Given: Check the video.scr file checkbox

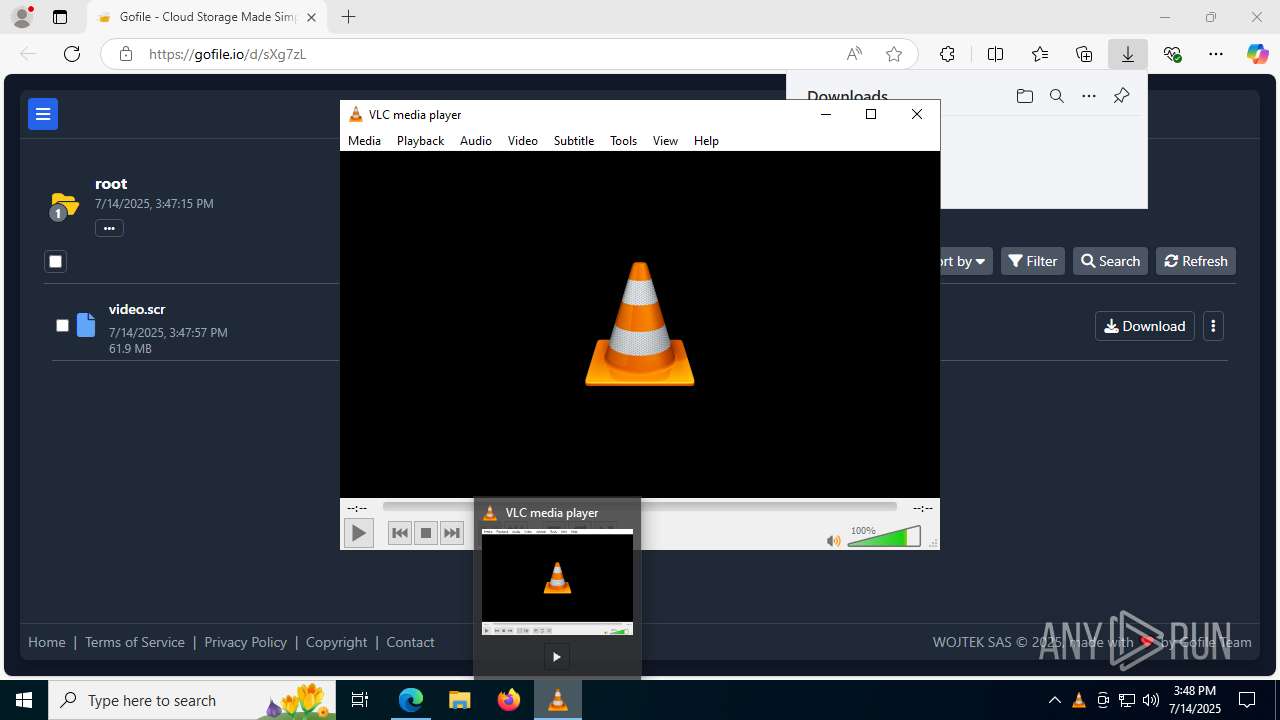Looking at the screenshot, I should (x=62, y=325).
